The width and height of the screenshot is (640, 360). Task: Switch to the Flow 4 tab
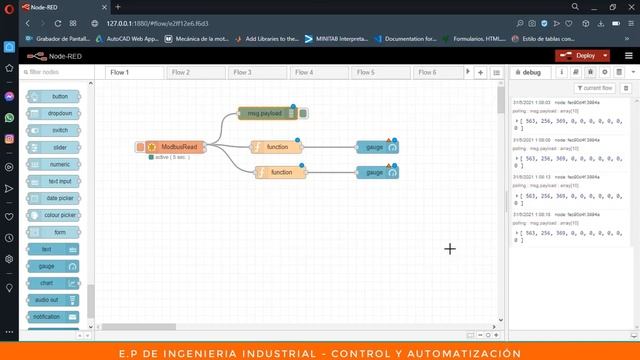click(319, 72)
